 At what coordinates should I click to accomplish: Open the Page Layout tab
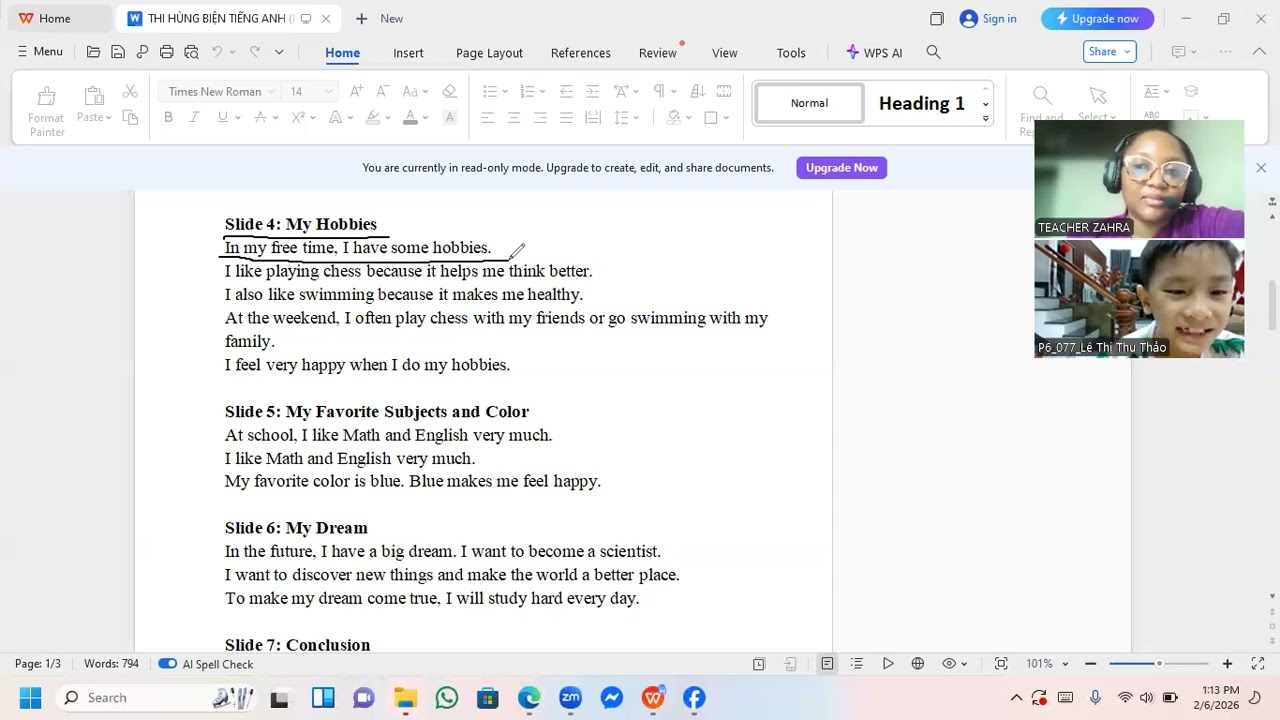pyautogui.click(x=489, y=53)
